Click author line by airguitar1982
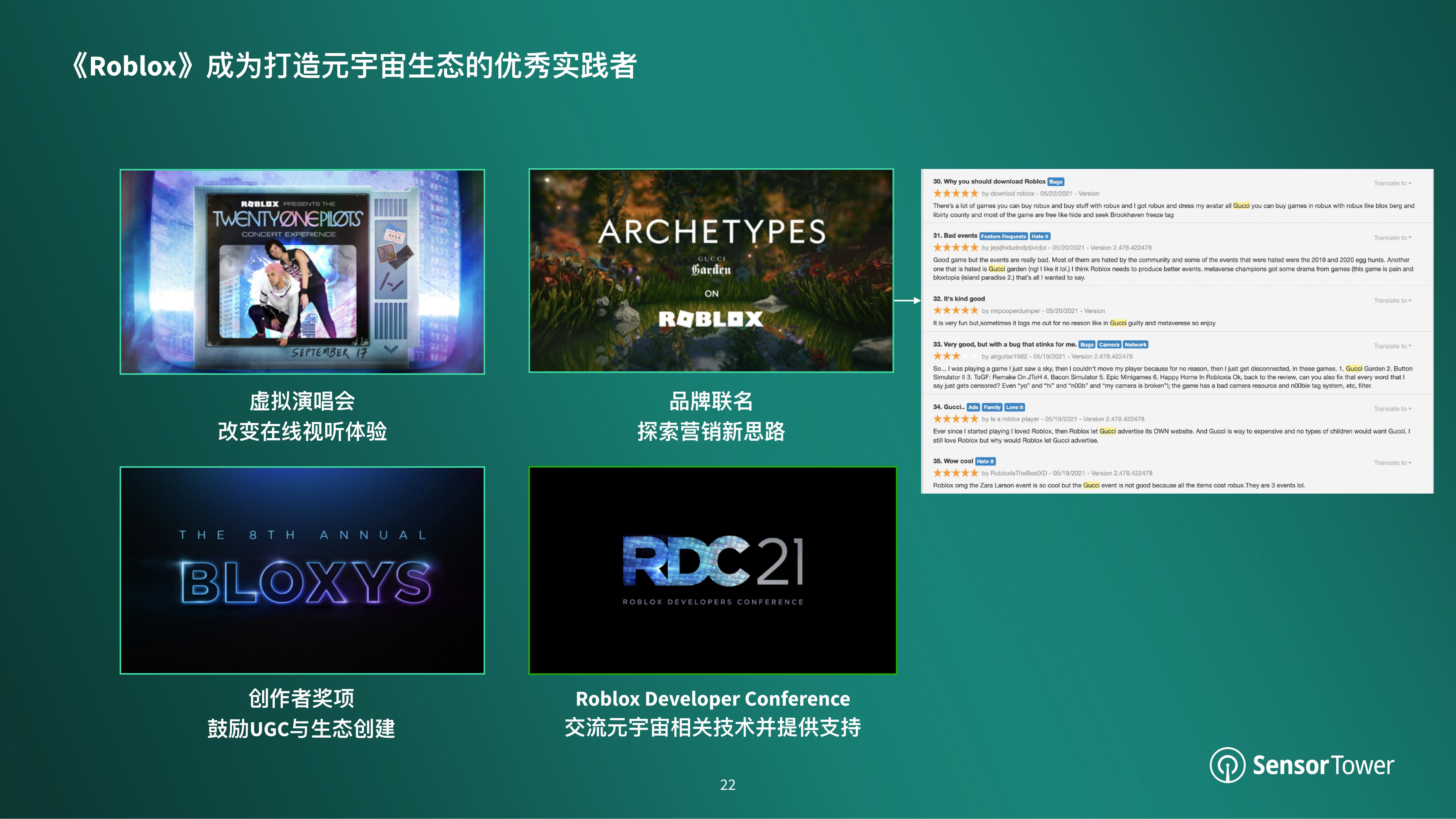The width and height of the screenshot is (1456, 819). [1057, 356]
